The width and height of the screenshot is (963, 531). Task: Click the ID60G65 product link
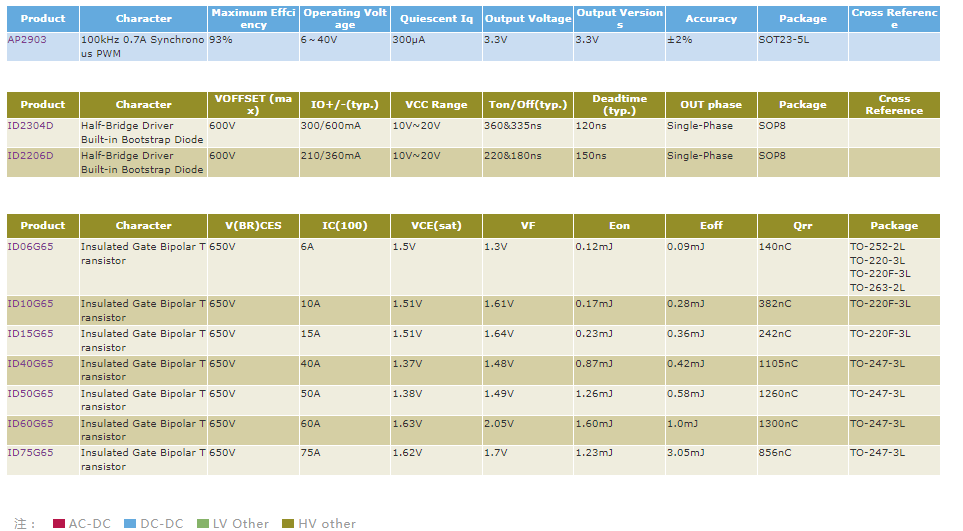click(30, 424)
